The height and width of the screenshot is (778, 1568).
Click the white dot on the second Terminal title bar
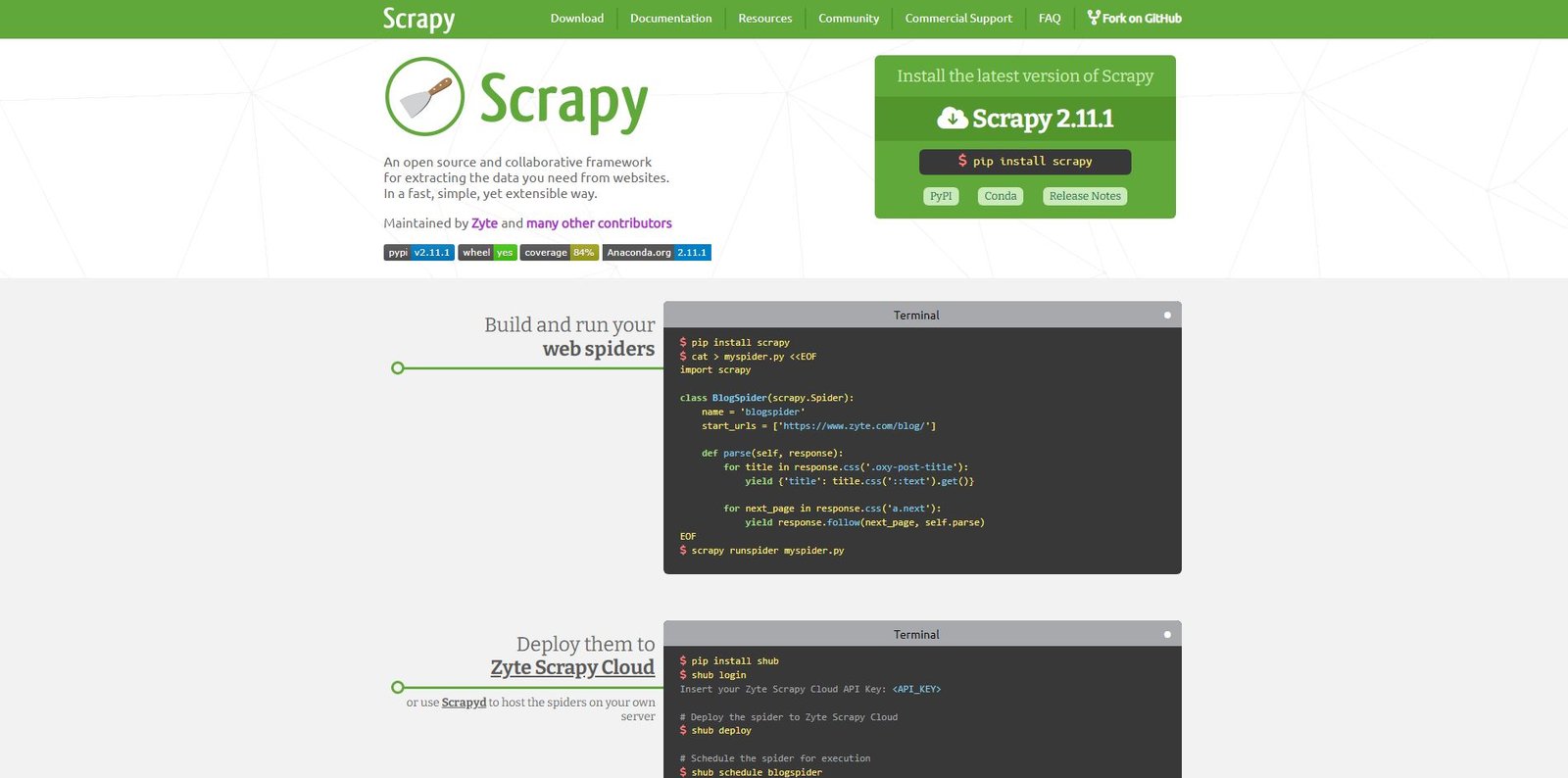click(1167, 635)
